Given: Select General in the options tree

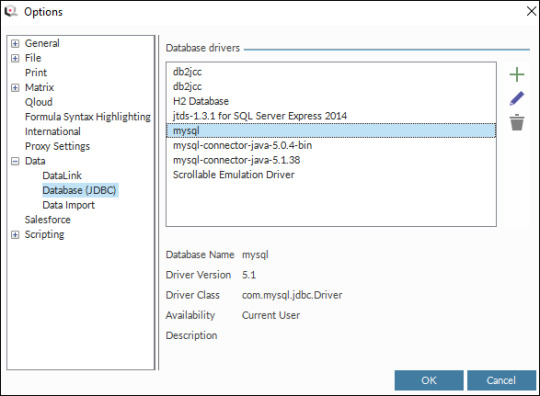Looking at the screenshot, I should [x=42, y=43].
